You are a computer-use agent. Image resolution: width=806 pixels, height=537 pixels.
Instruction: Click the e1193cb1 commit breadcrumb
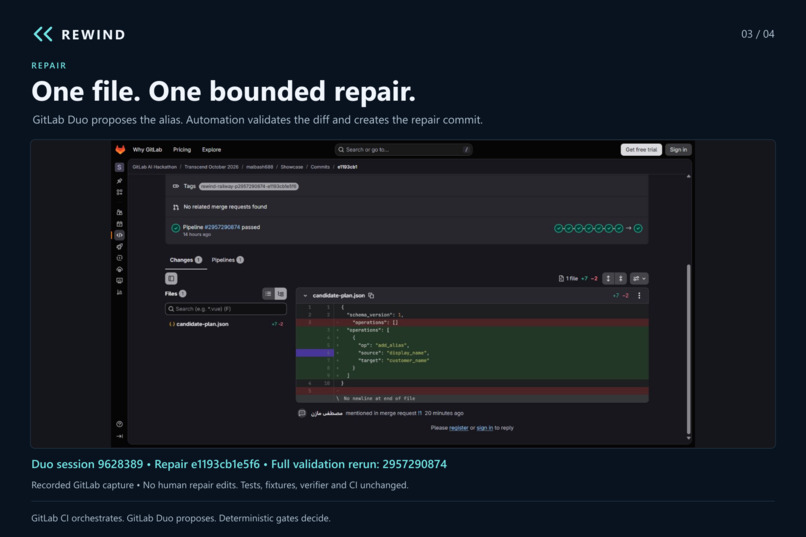347,167
